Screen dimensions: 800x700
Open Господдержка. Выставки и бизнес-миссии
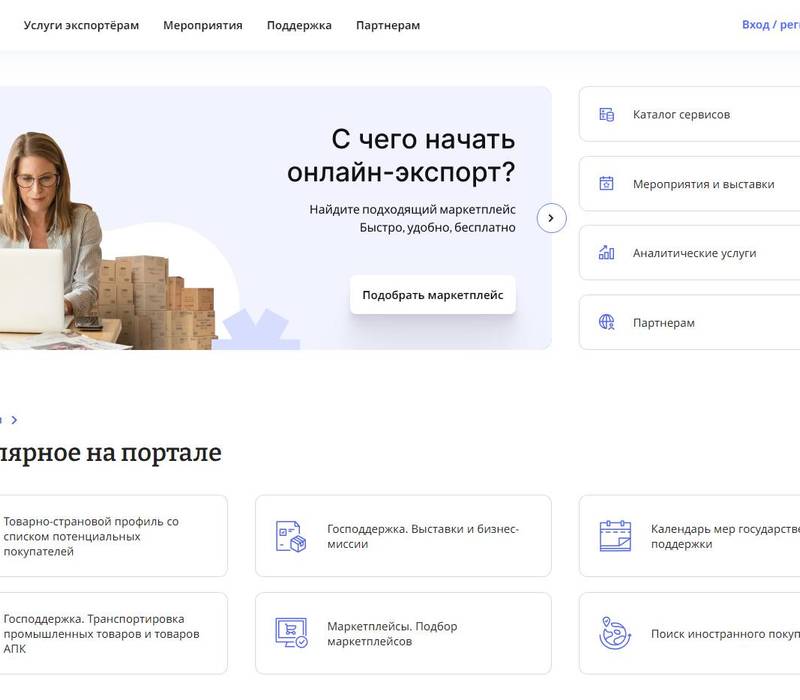(403, 536)
